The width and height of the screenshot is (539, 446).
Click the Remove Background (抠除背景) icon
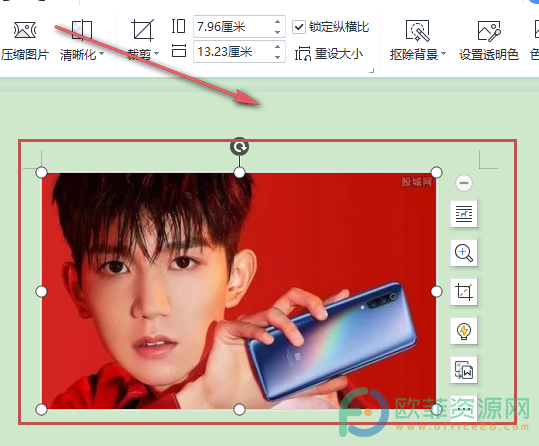tap(417, 30)
